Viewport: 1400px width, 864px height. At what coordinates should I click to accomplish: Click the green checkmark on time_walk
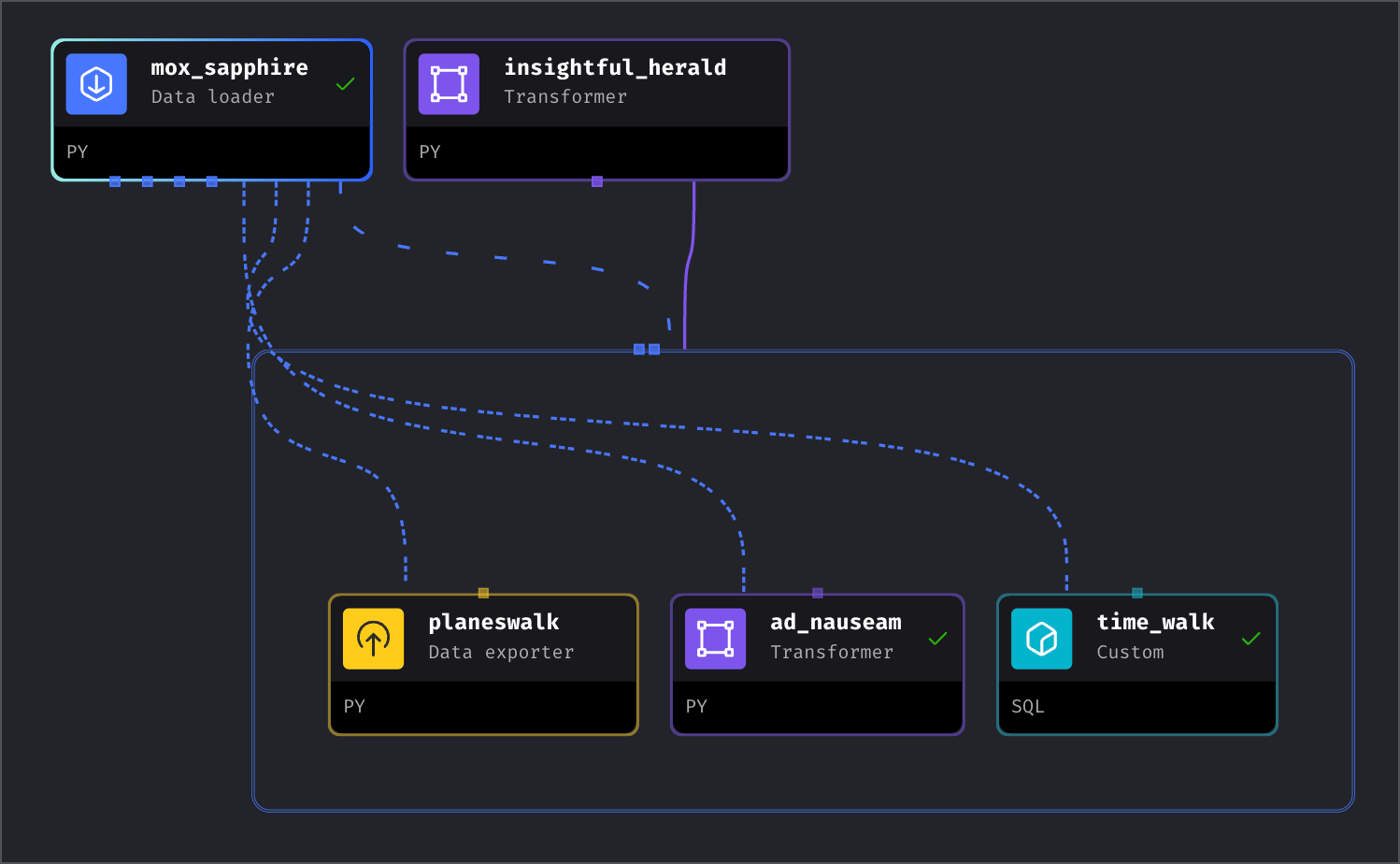click(1250, 639)
